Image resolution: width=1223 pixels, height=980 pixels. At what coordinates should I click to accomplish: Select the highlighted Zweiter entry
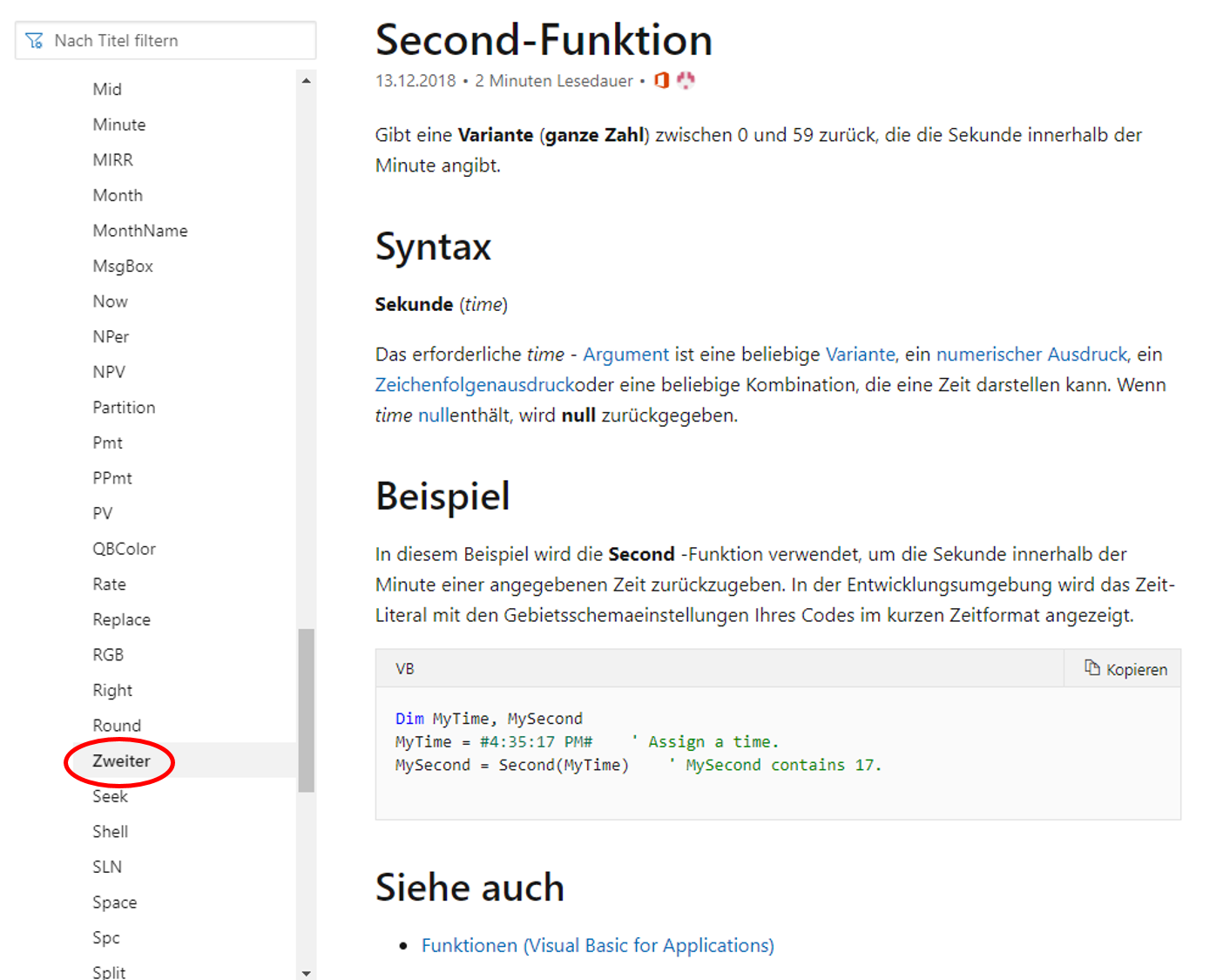point(121,761)
